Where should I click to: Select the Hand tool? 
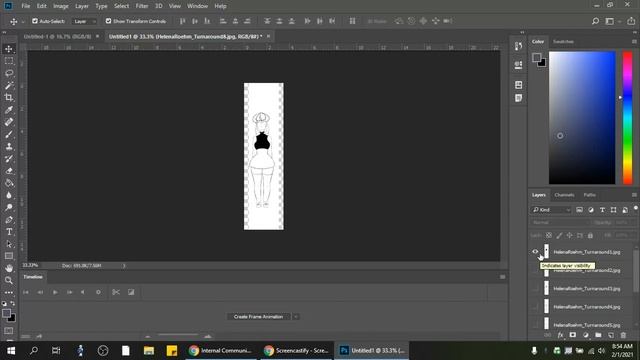(x=9, y=268)
